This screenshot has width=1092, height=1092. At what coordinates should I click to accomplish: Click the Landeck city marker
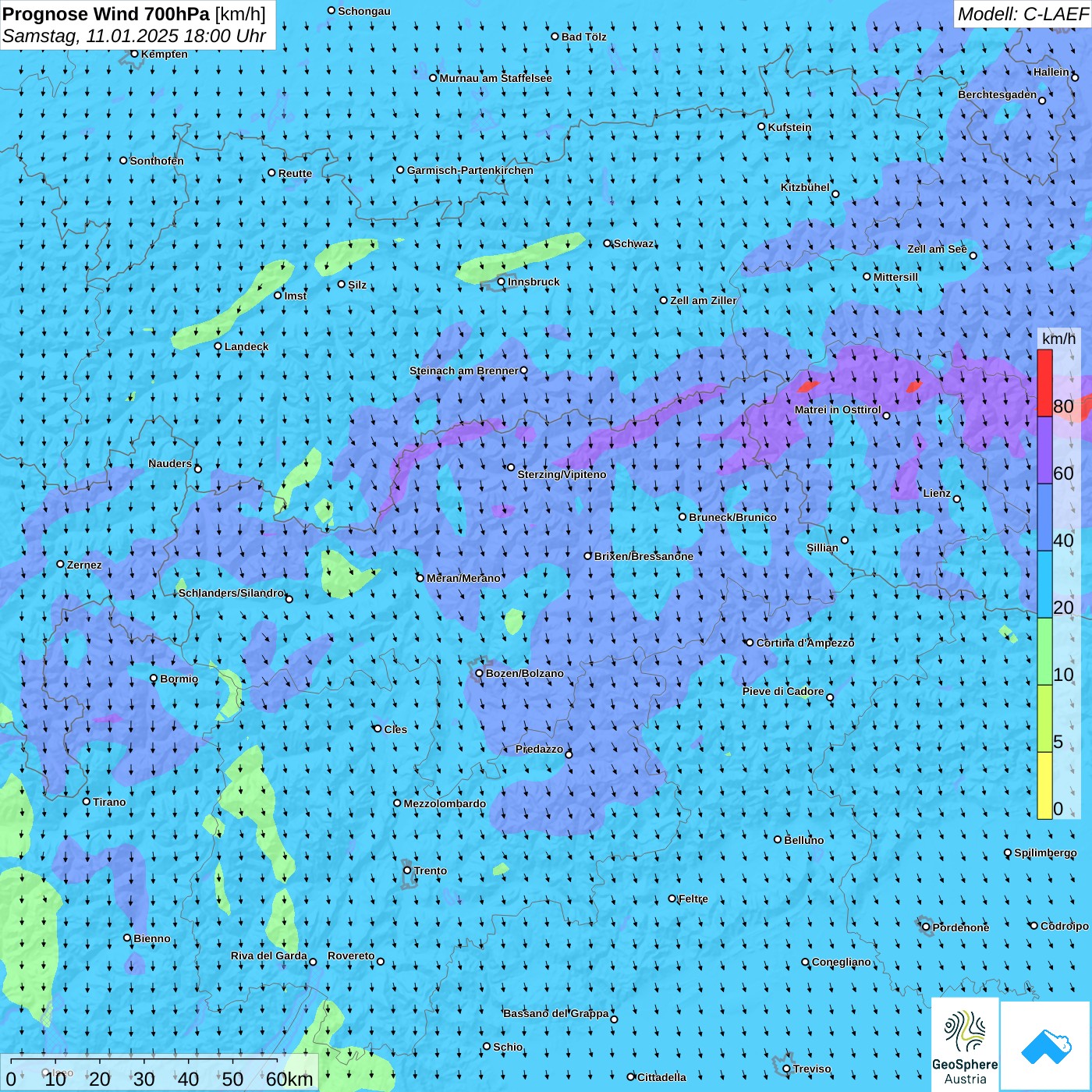218,346
